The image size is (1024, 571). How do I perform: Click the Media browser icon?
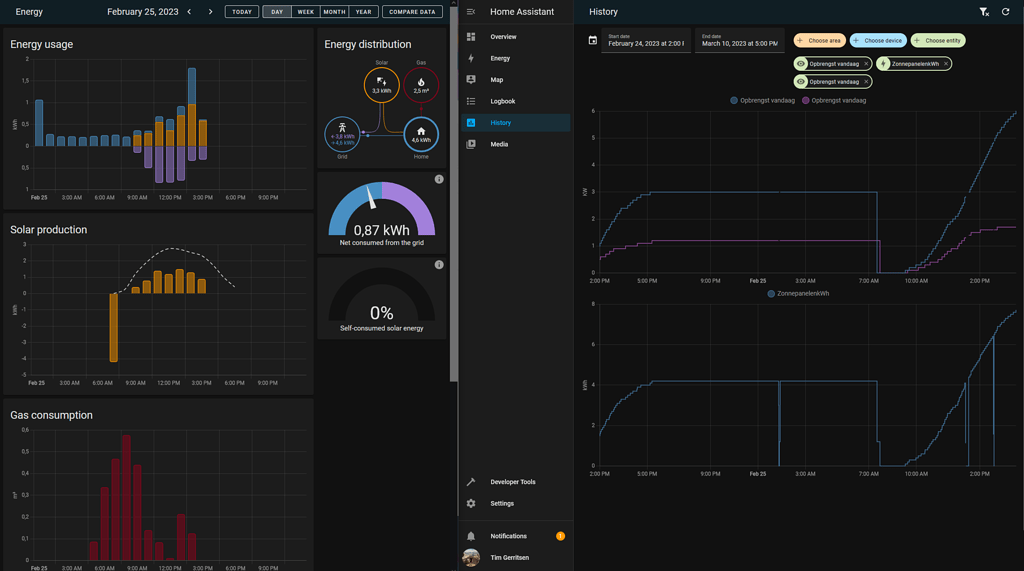(471, 144)
